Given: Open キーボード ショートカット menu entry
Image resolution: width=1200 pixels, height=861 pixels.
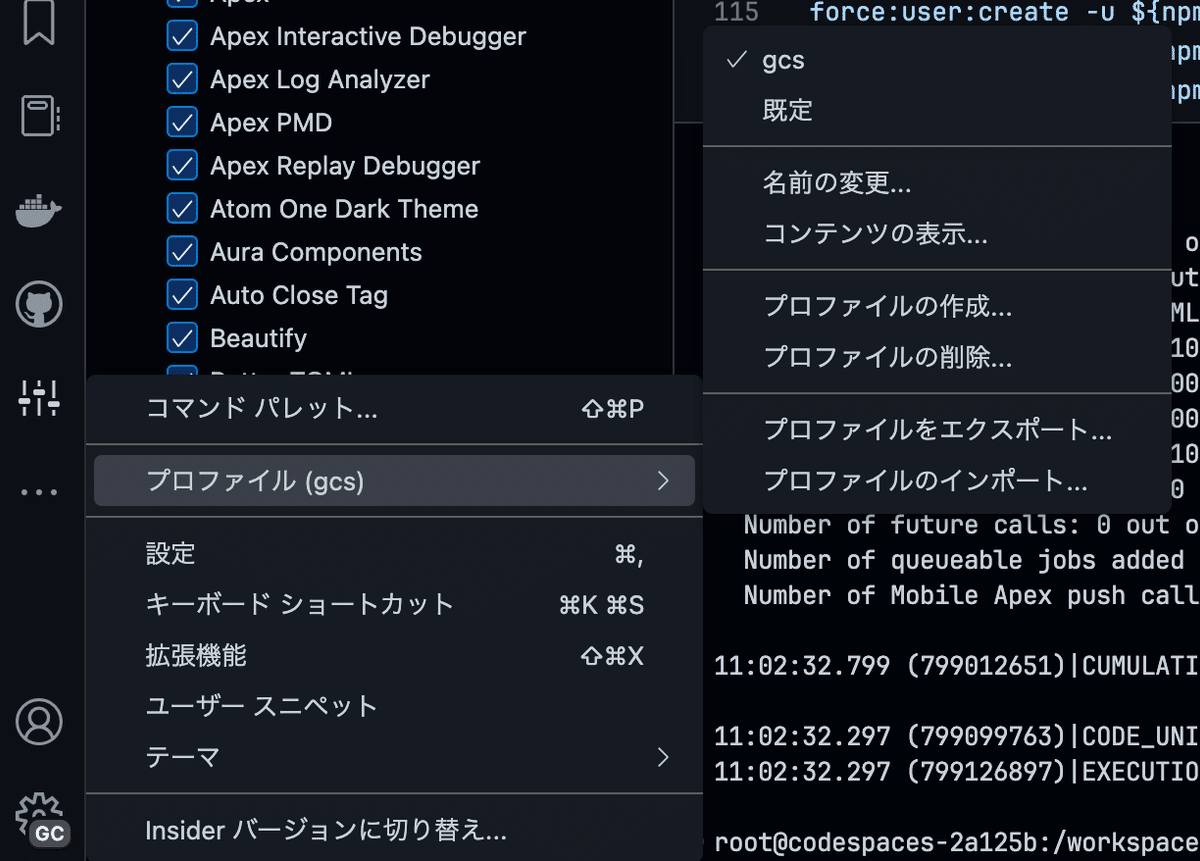Looking at the screenshot, I should [x=394, y=604].
